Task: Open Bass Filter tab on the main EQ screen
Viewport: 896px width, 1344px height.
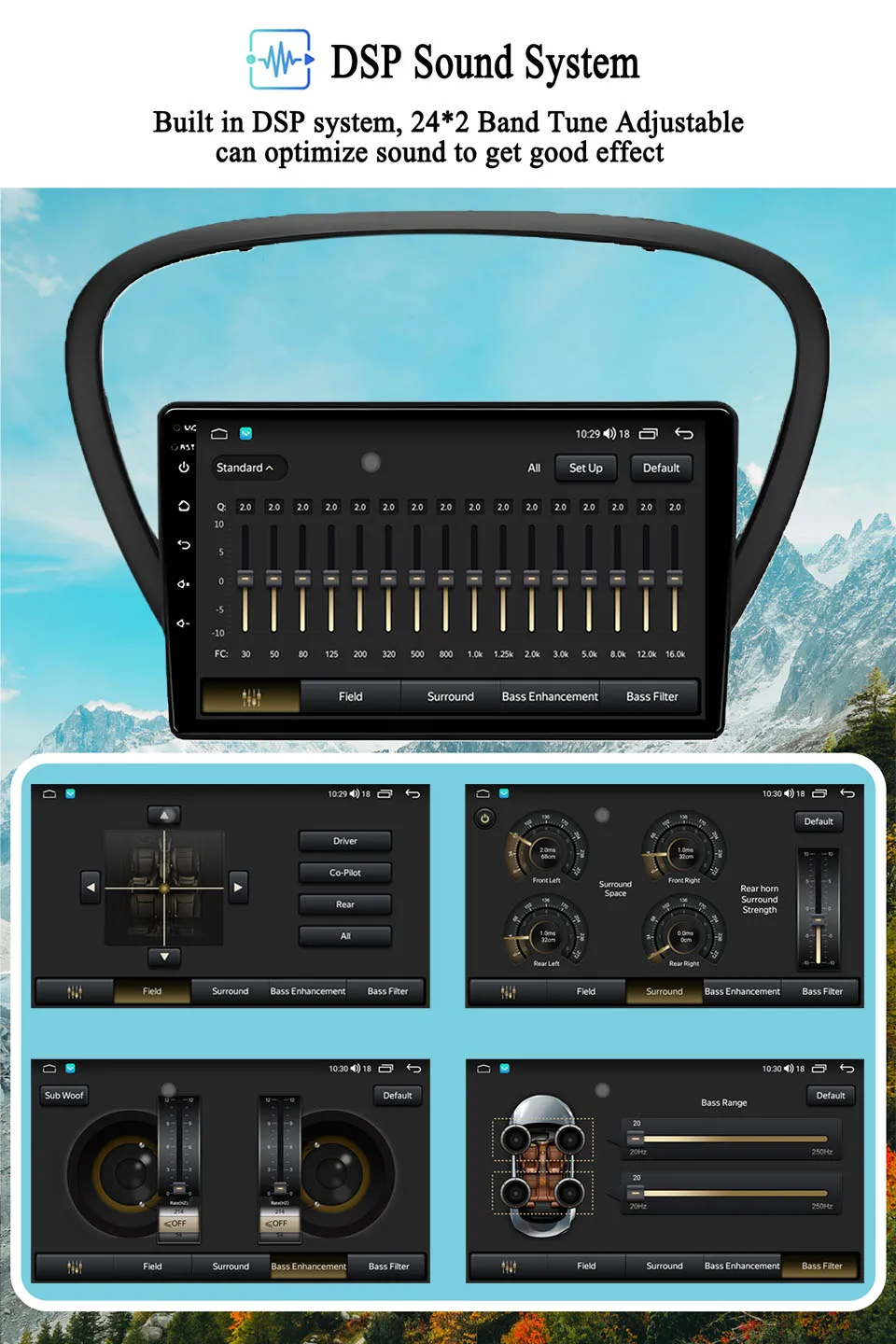Action: [651, 697]
